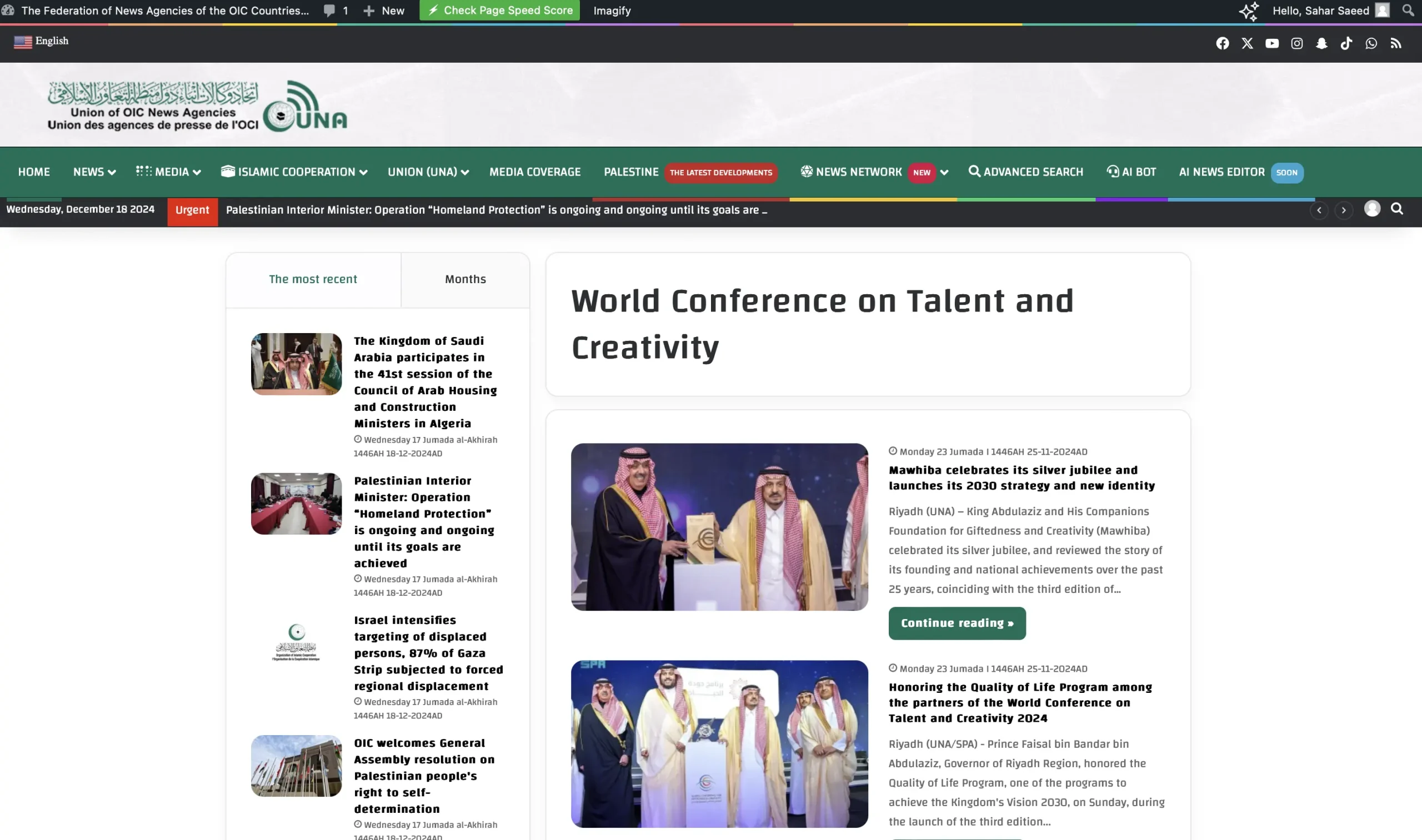Open the WhatsApp icon link
Image resolution: width=1422 pixels, height=840 pixels.
[x=1370, y=44]
